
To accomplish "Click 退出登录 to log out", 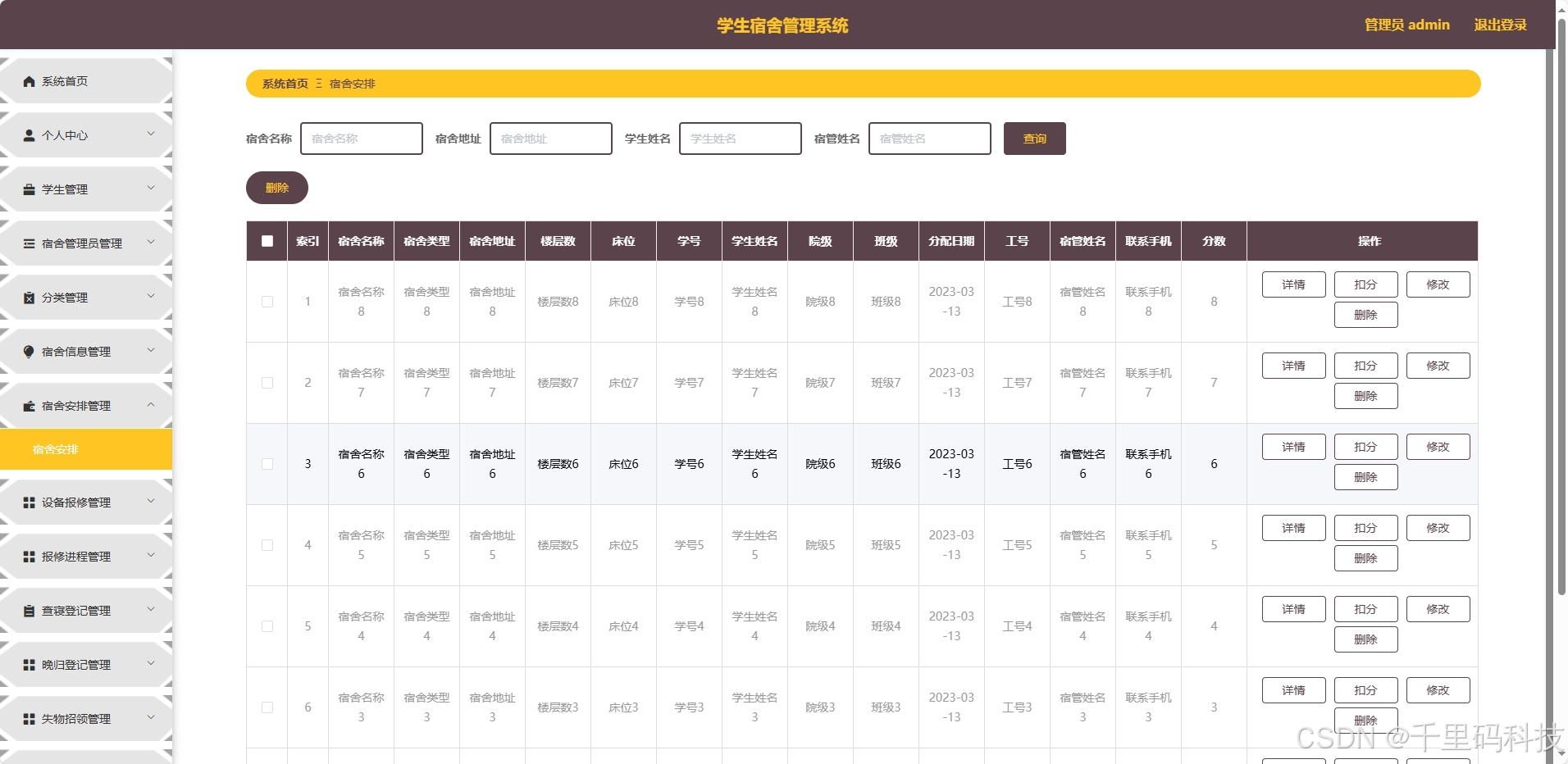I will coord(1501,25).
